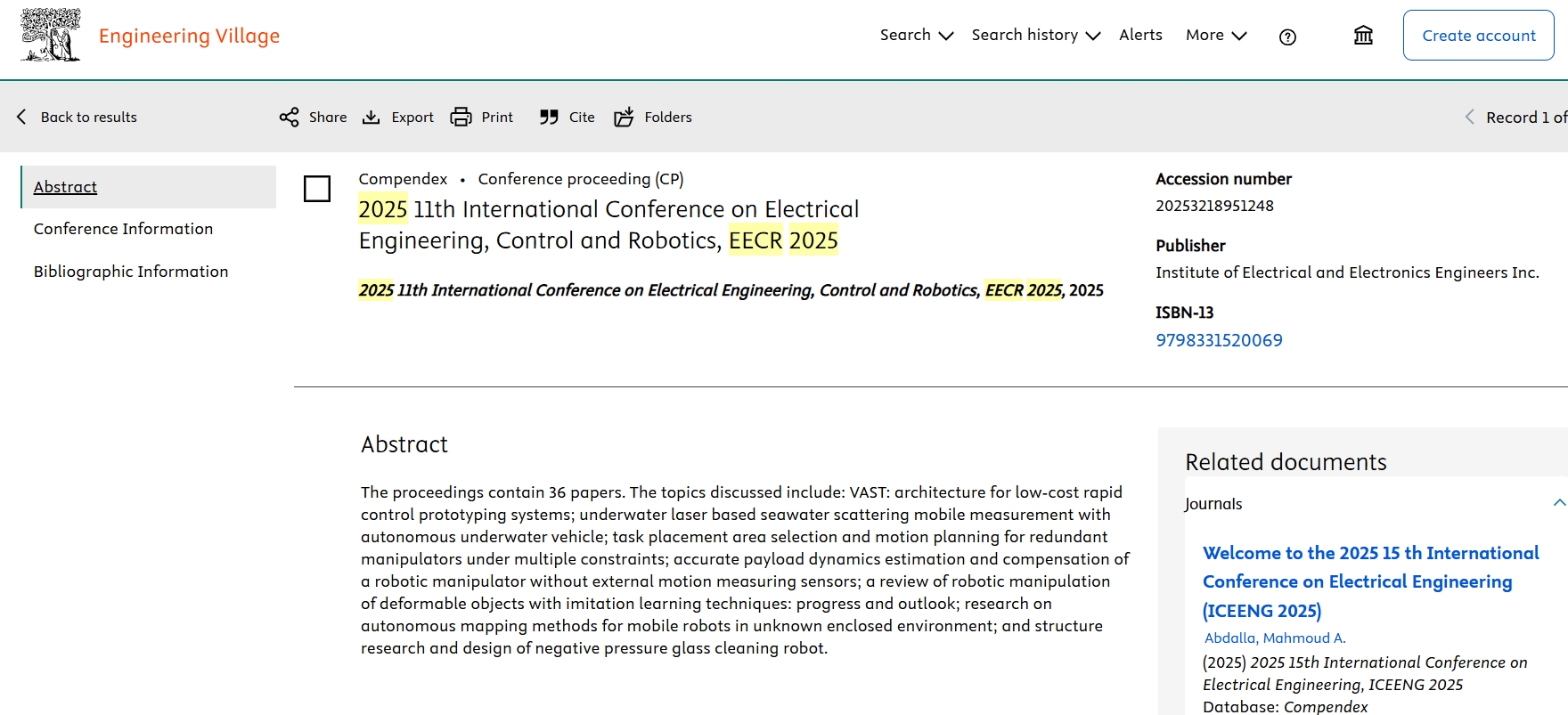Image resolution: width=1568 pixels, height=715 pixels.
Task: Open the Search history dropdown
Action: (1036, 35)
